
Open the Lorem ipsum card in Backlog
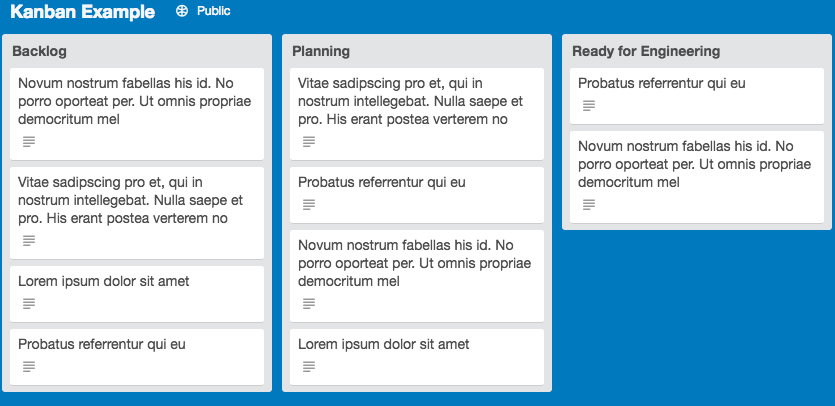[x=137, y=294]
